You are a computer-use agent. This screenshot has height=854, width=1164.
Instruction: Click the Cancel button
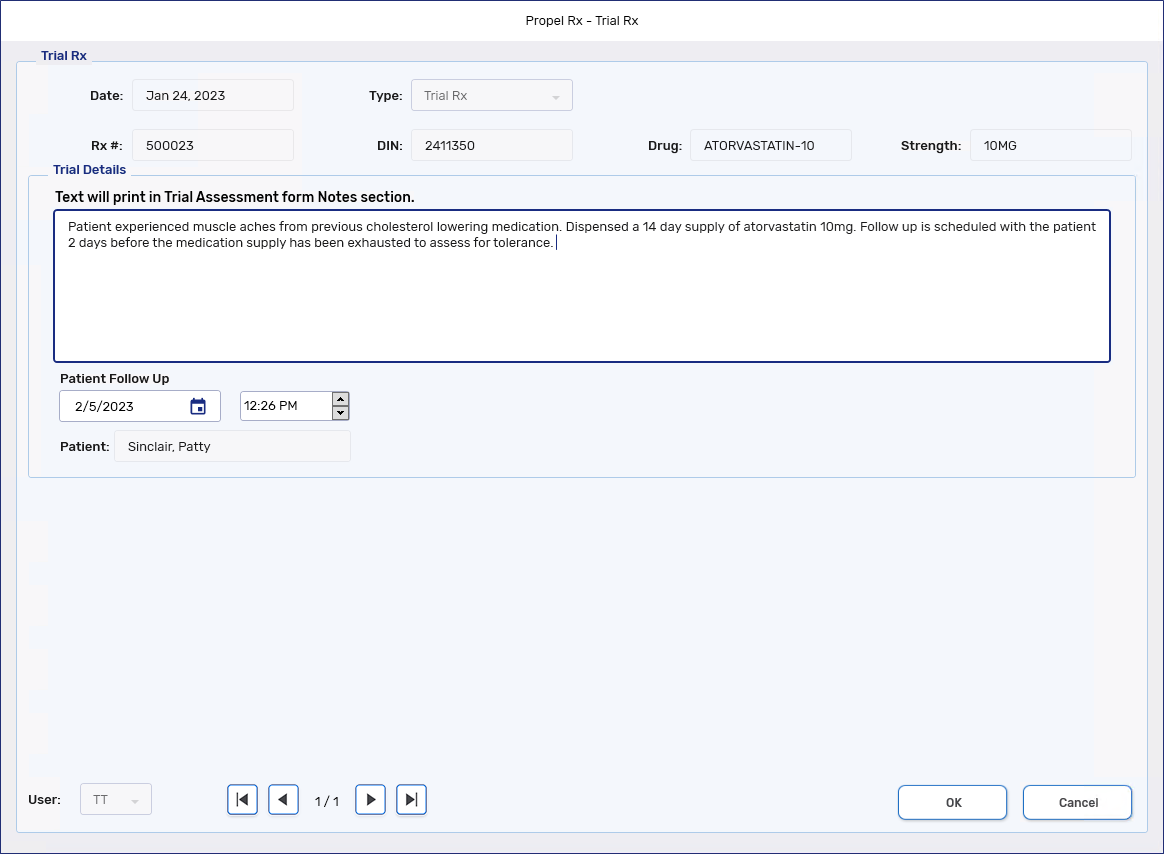[x=1077, y=802]
